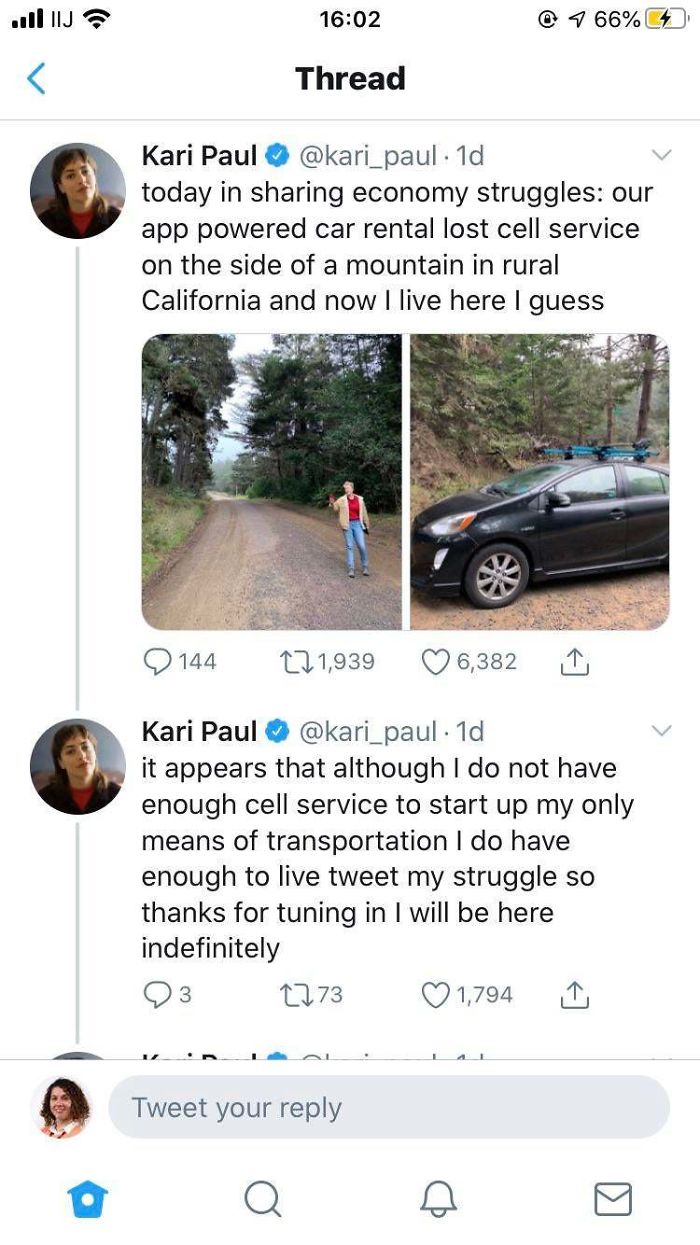Tap the battery indicator in the status bar
Image resolution: width=700 pixels, height=1245 pixels.
[x=664, y=18]
